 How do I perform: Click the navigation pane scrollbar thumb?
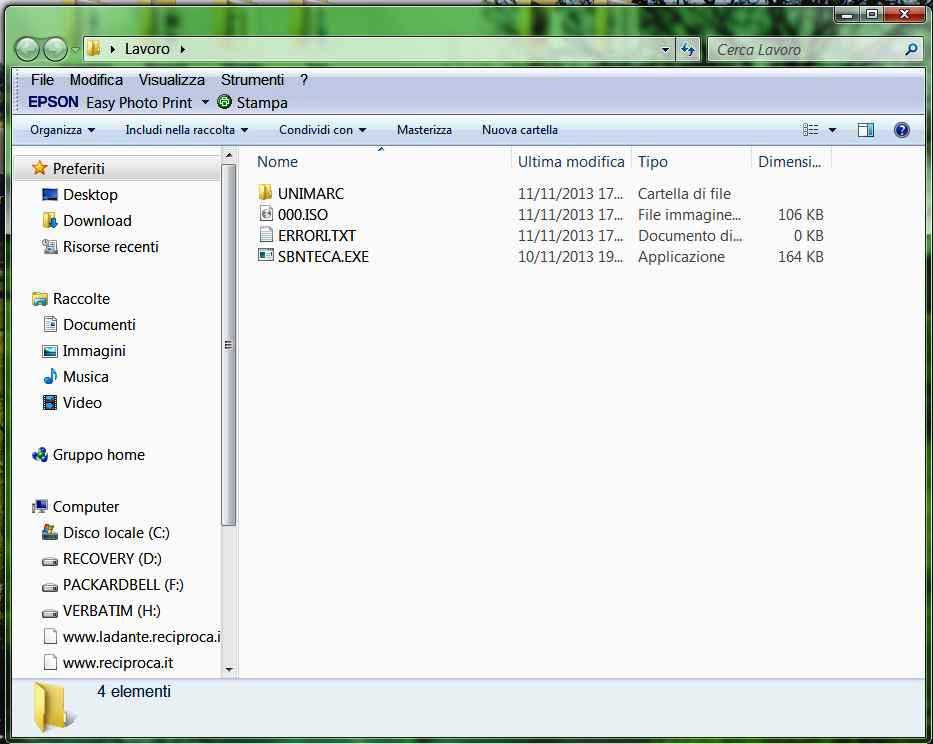(x=228, y=345)
